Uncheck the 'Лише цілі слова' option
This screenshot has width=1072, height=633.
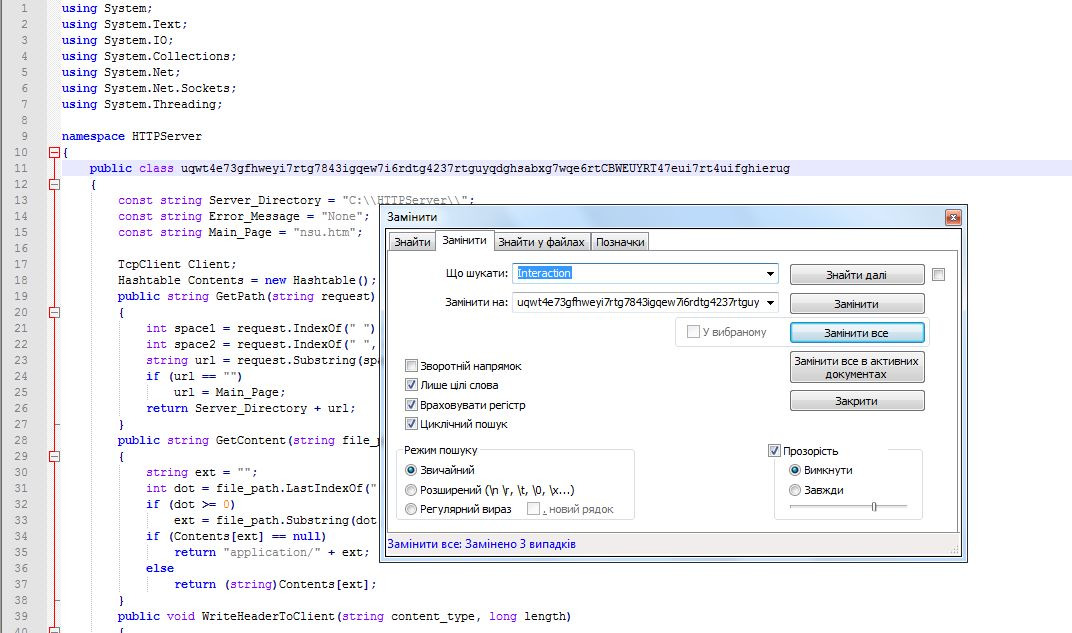(x=412, y=385)
